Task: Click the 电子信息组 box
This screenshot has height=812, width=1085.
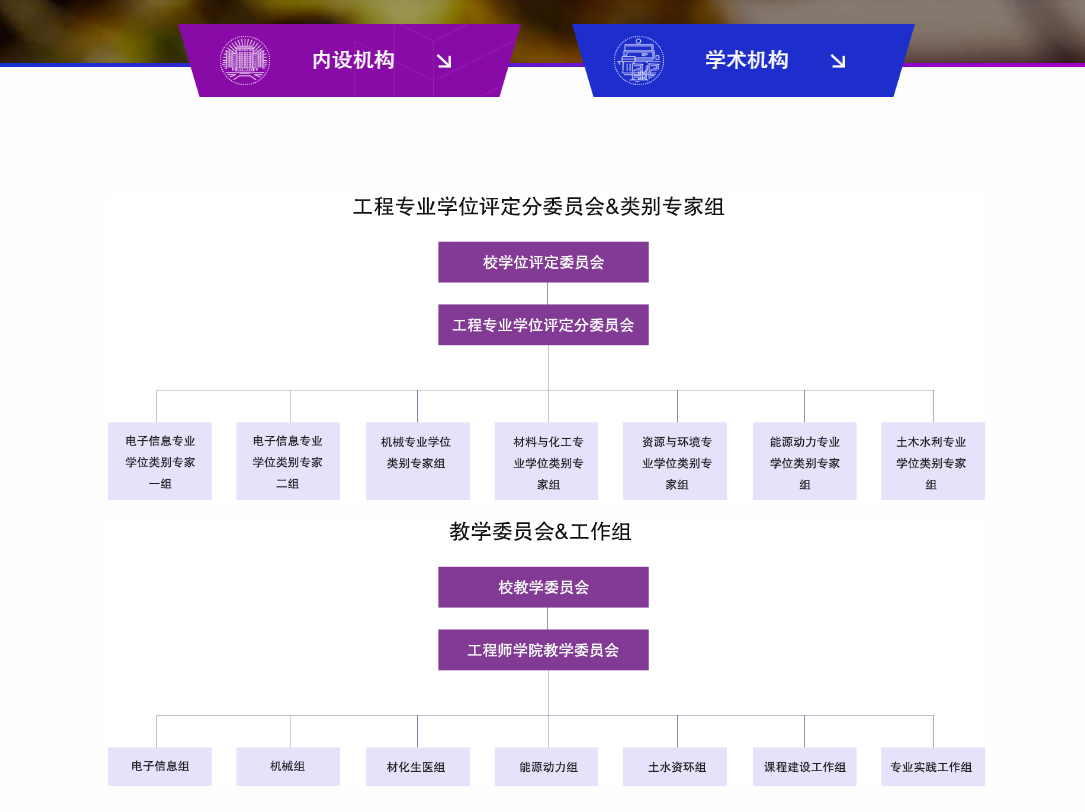Action: (x=160, y=766)
